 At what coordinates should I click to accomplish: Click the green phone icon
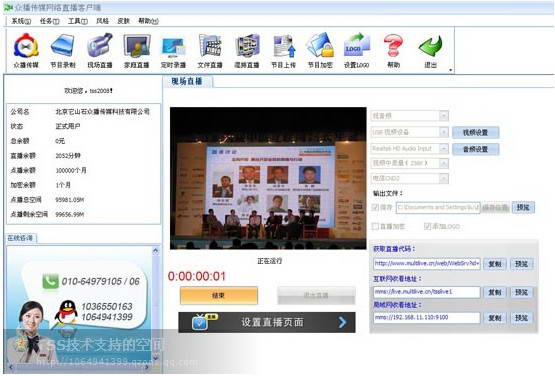click(x=50, y=281)
